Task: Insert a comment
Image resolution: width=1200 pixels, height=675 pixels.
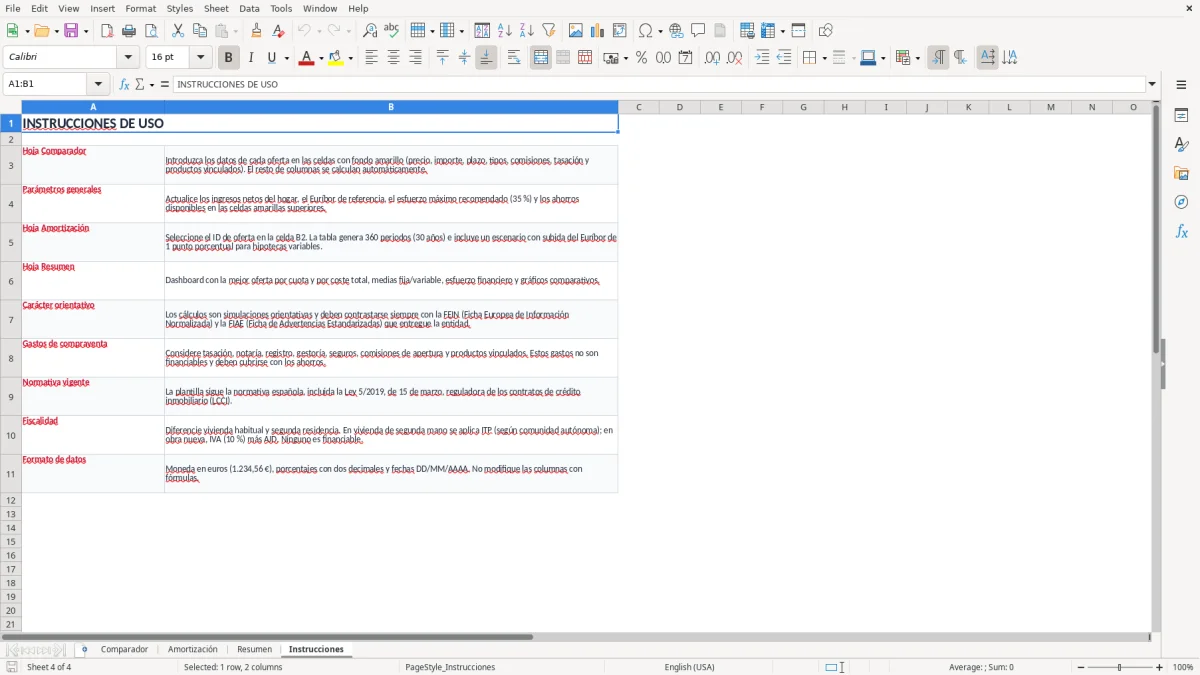Action: 698,31
